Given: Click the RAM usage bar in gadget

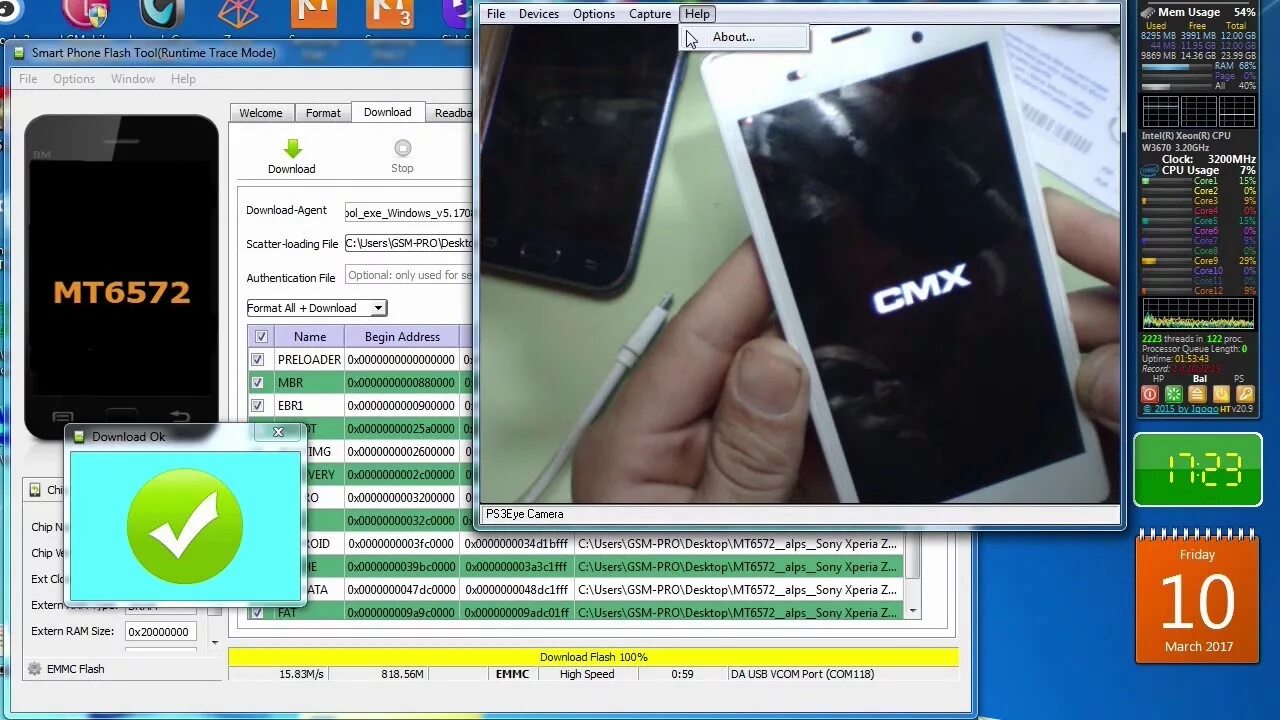Looking at the screenshot, I should [1177, 65].
